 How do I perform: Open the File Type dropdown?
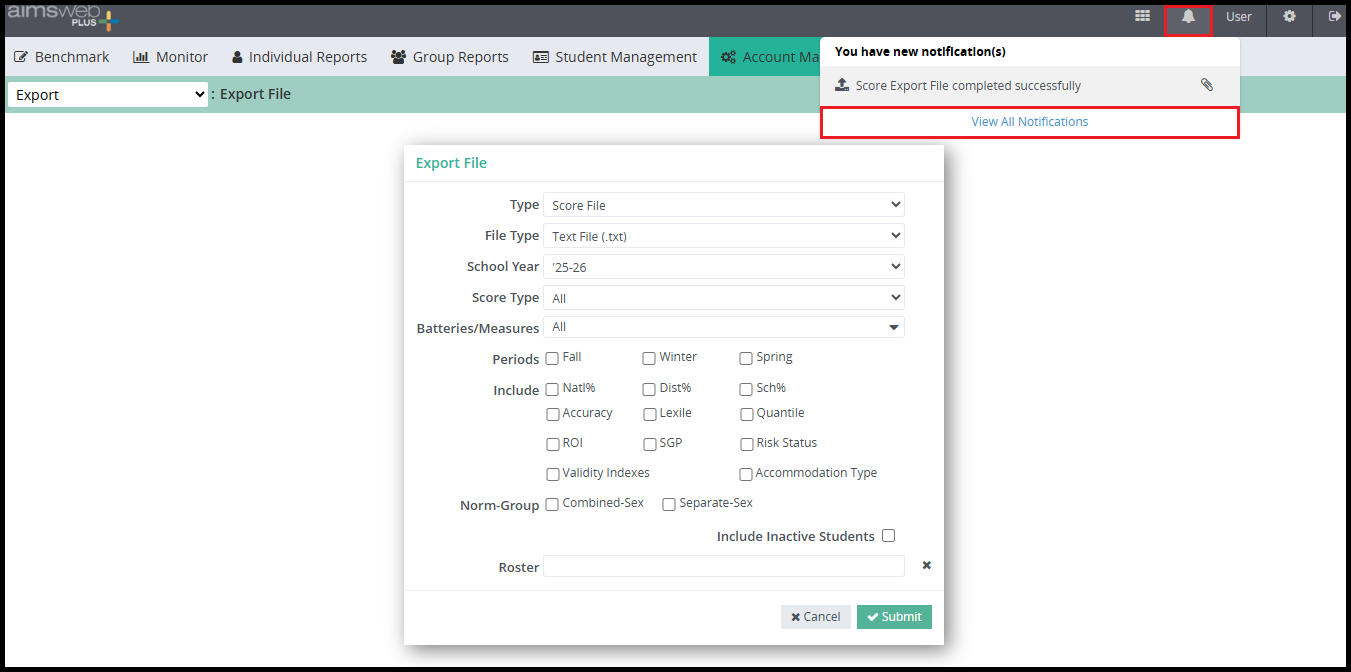[723, 236]
